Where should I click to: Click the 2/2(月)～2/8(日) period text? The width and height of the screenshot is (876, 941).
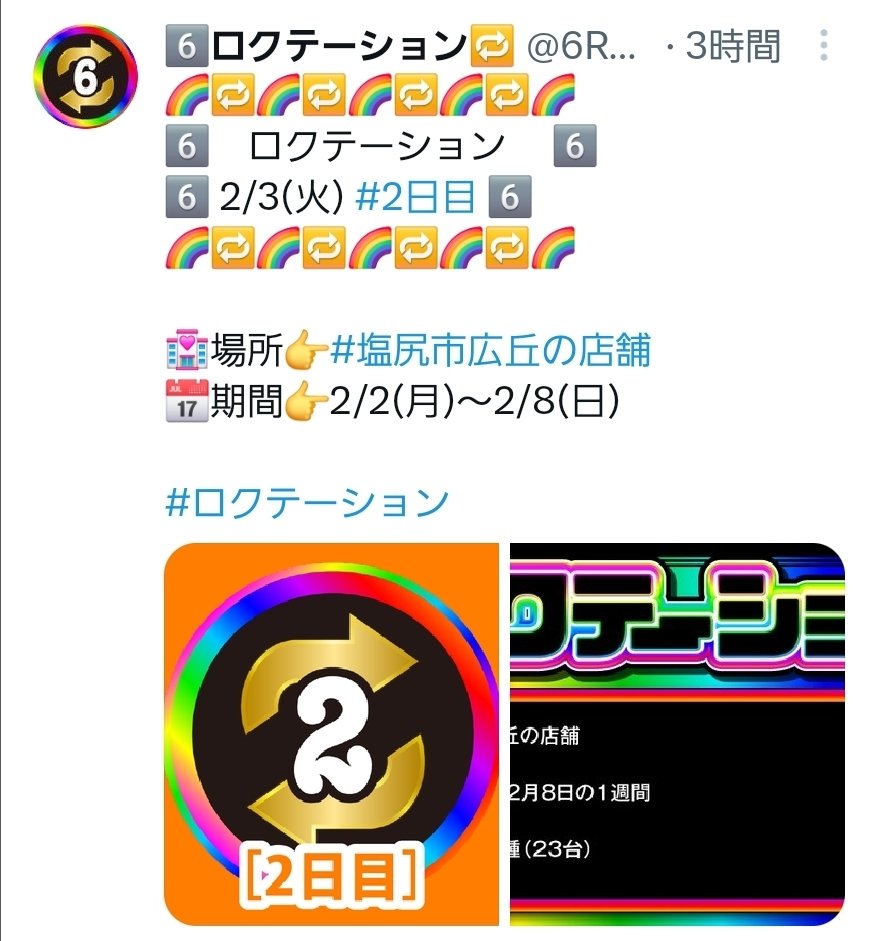pyautogui.click(x=474, y=401)
